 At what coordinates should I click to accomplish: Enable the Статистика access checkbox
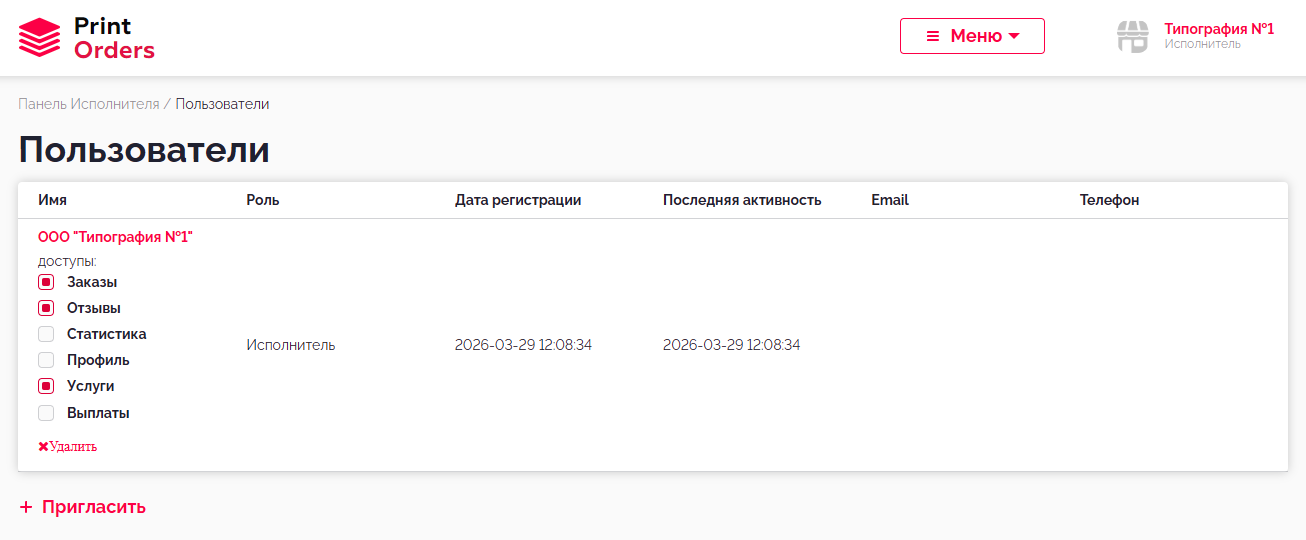[x=46, y=334]
